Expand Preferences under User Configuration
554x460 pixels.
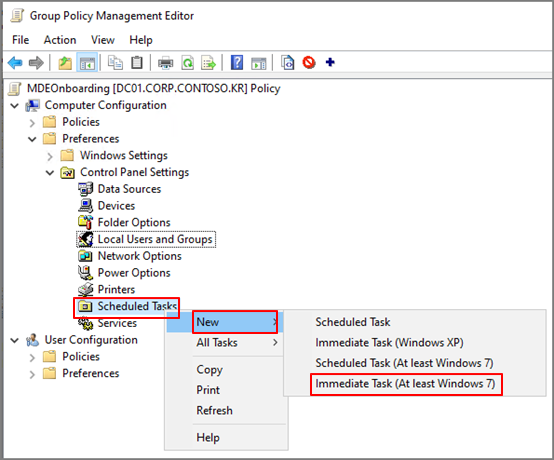point(32,374)
